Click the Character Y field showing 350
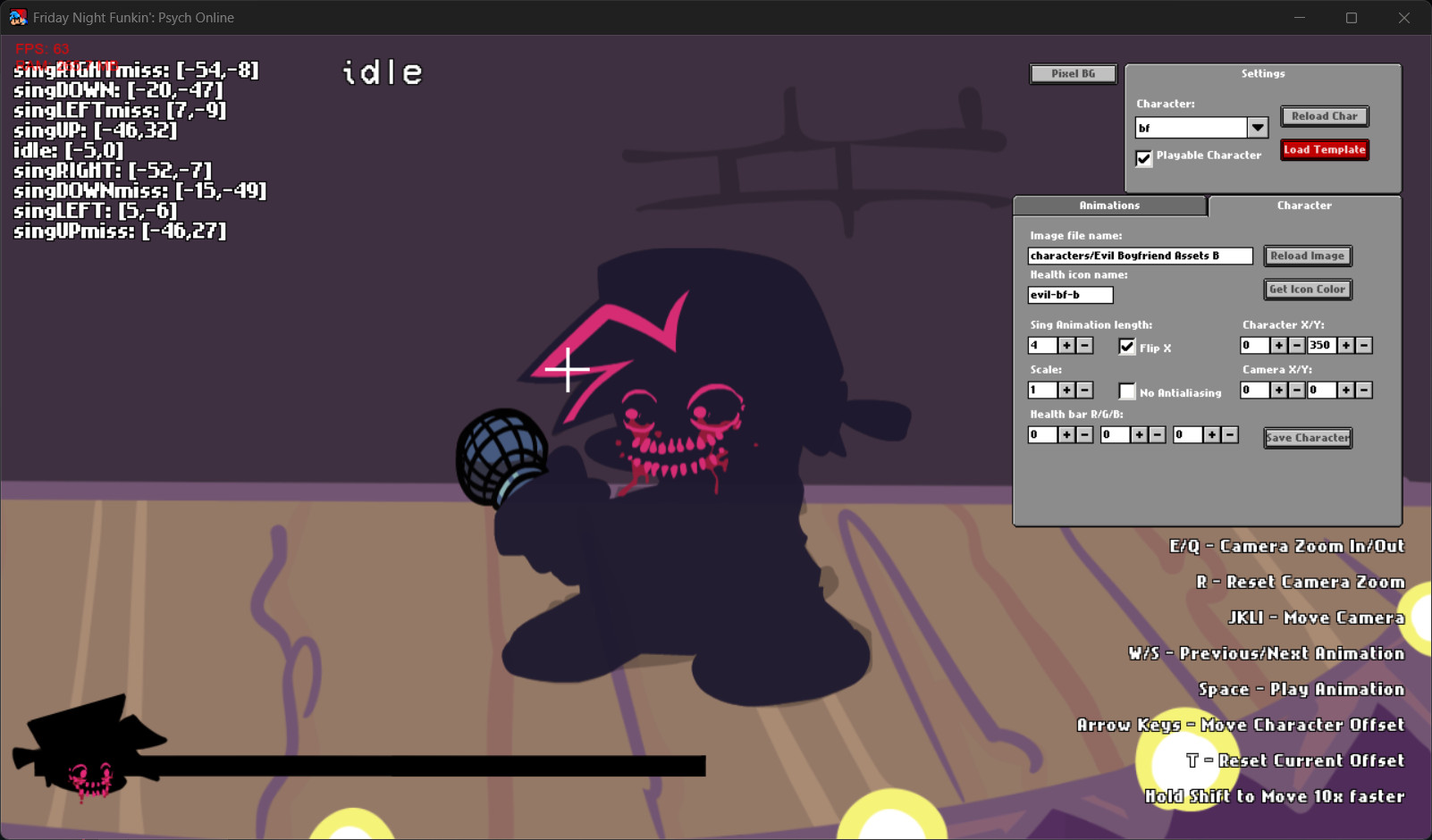The image size is (1432, 840). [1322, 345]
